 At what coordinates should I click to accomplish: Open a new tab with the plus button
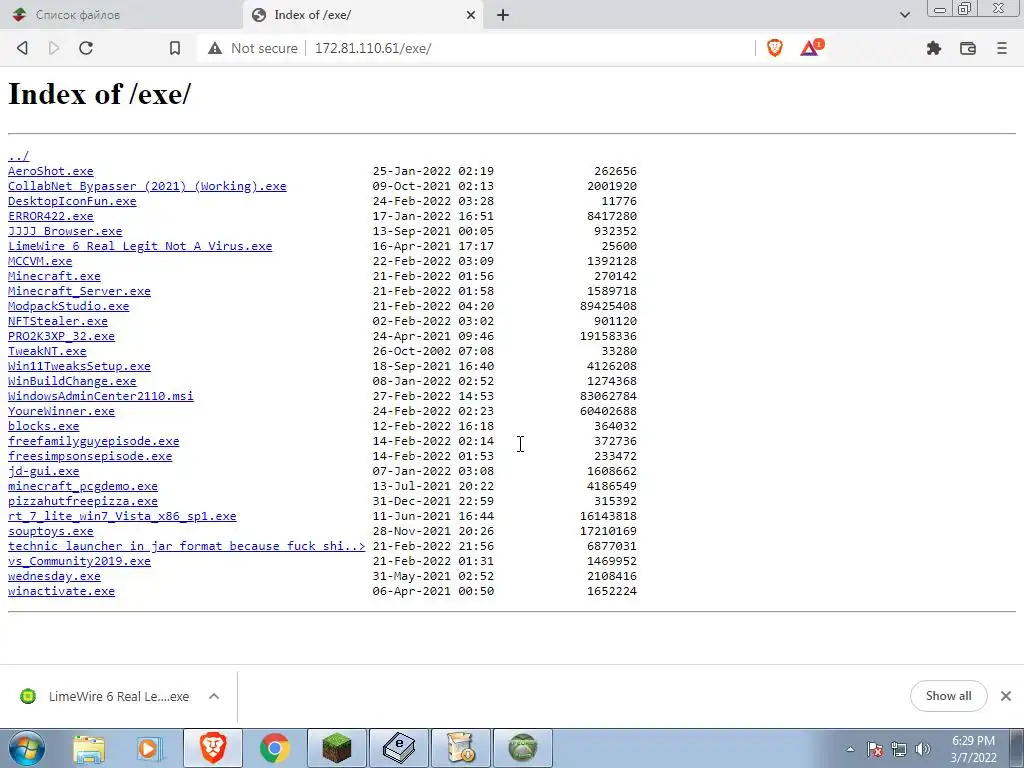(502, 15)
